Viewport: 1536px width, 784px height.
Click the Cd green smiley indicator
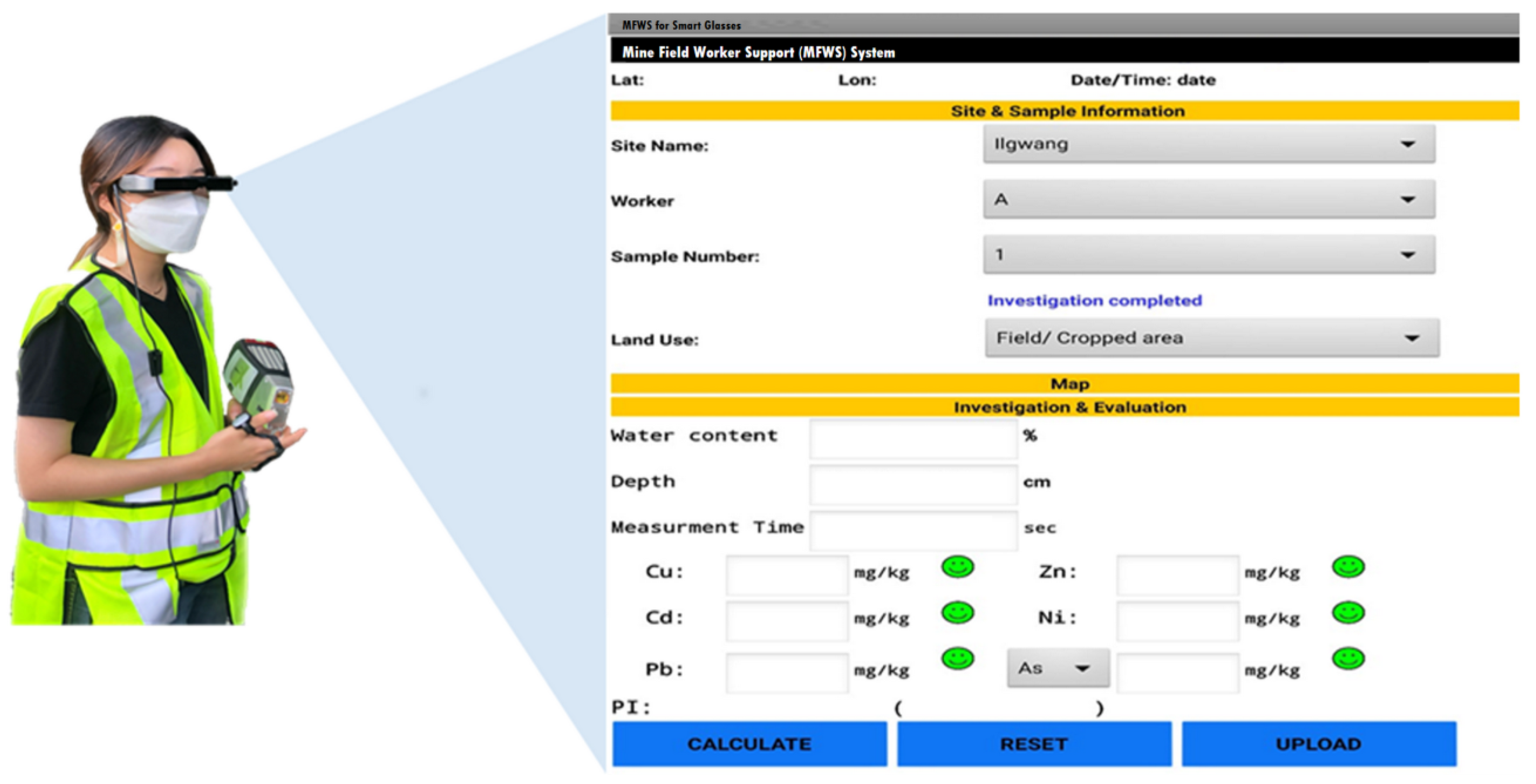(958, 613)
